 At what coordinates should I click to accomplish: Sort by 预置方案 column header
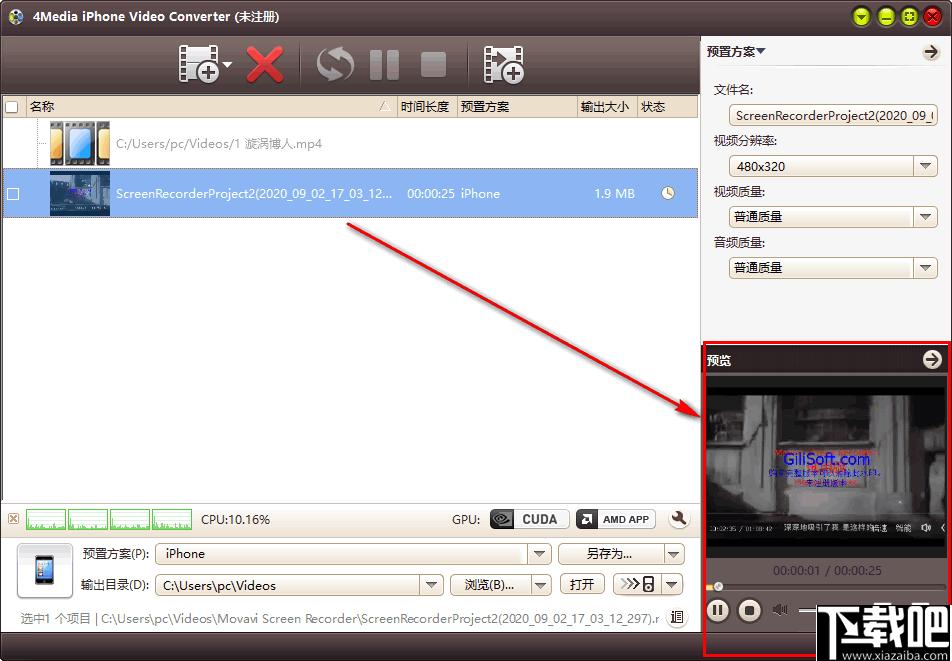pos(517,107)
